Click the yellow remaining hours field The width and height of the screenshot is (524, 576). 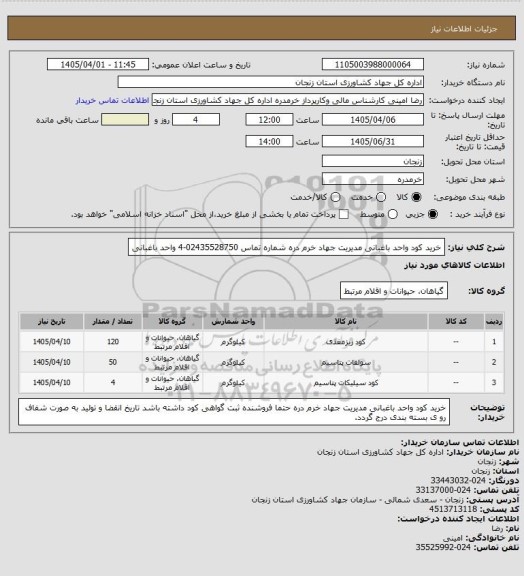[125, 120]
